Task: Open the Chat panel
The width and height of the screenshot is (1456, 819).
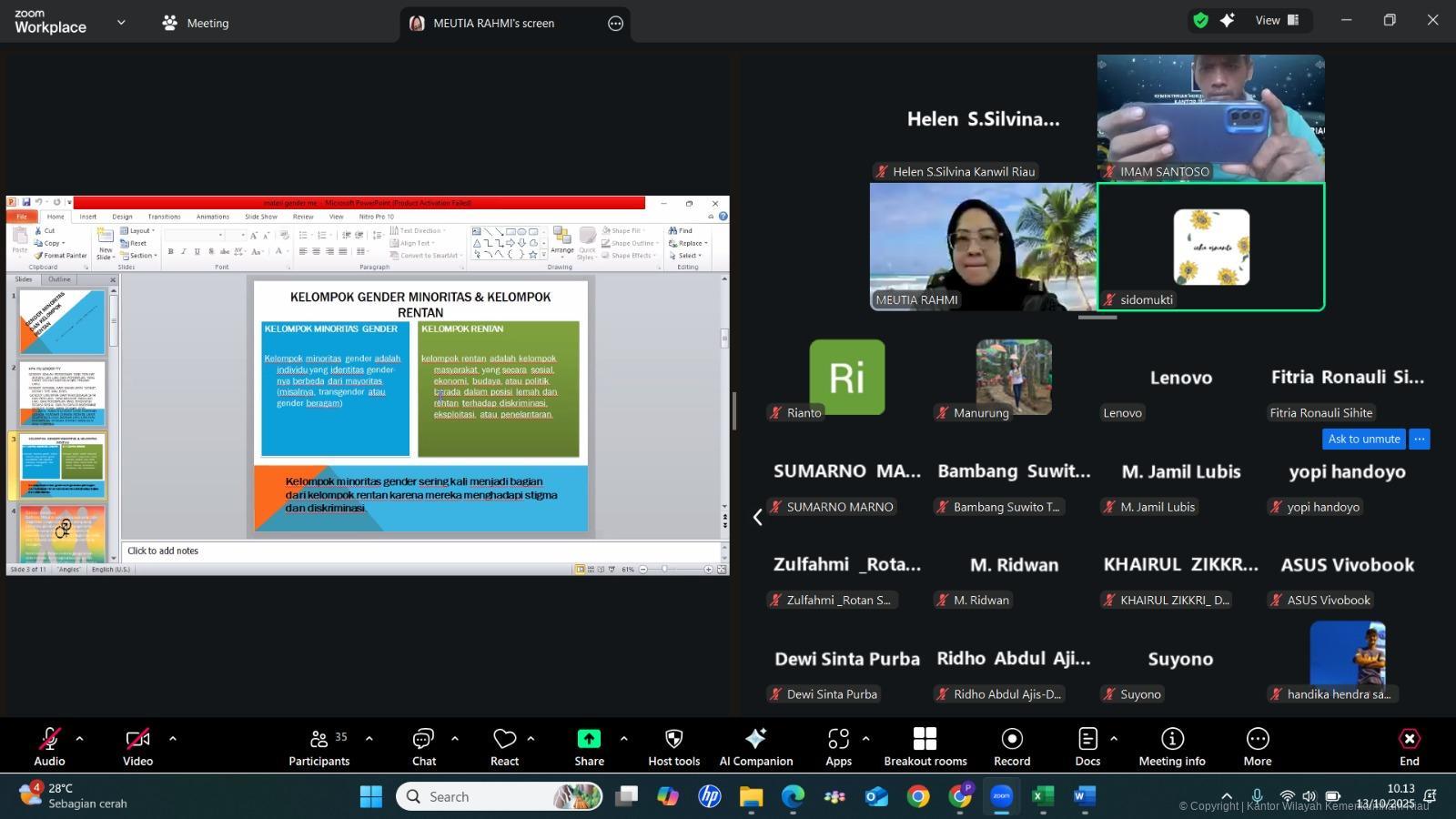Action: pos(423,746)
